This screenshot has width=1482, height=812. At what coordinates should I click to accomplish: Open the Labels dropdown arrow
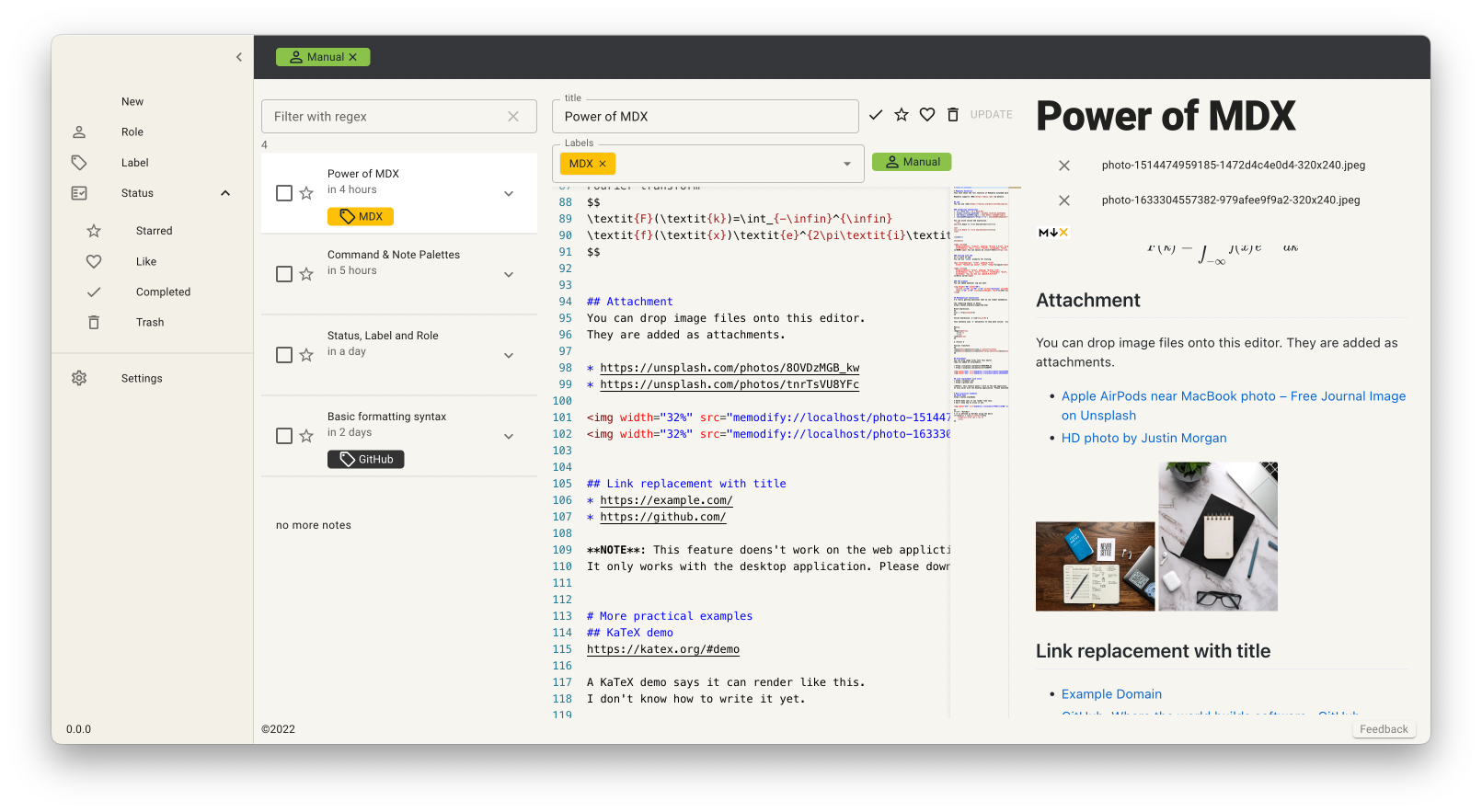[847, 164]
